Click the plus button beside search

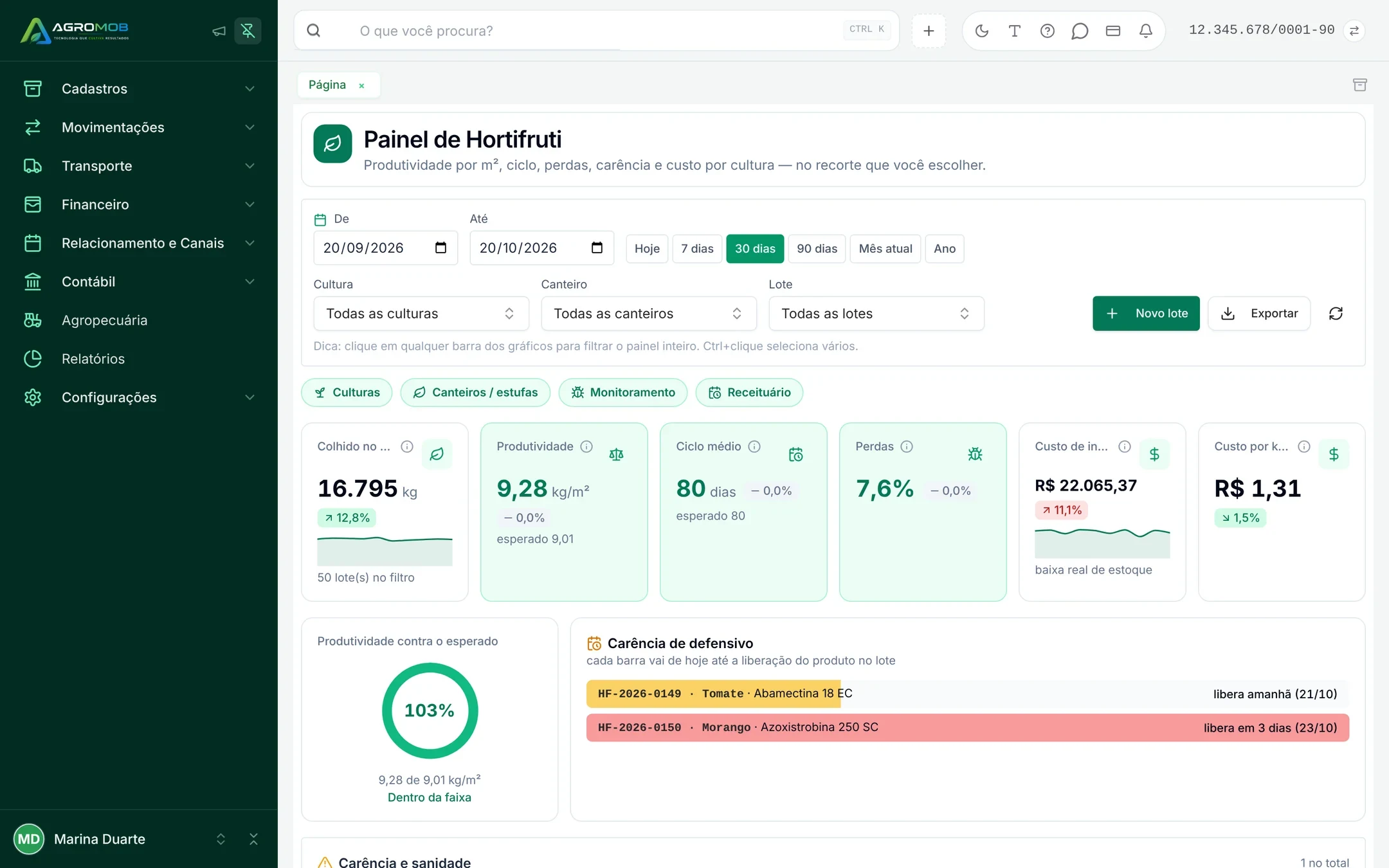[x=929, y=31]
